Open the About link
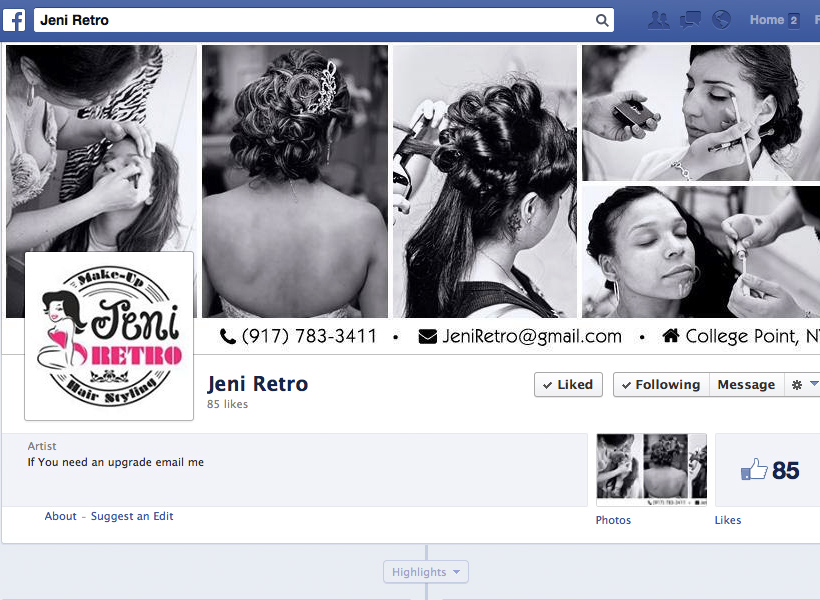The height and width of the screenshot is (600, 820). coord(60,516)
